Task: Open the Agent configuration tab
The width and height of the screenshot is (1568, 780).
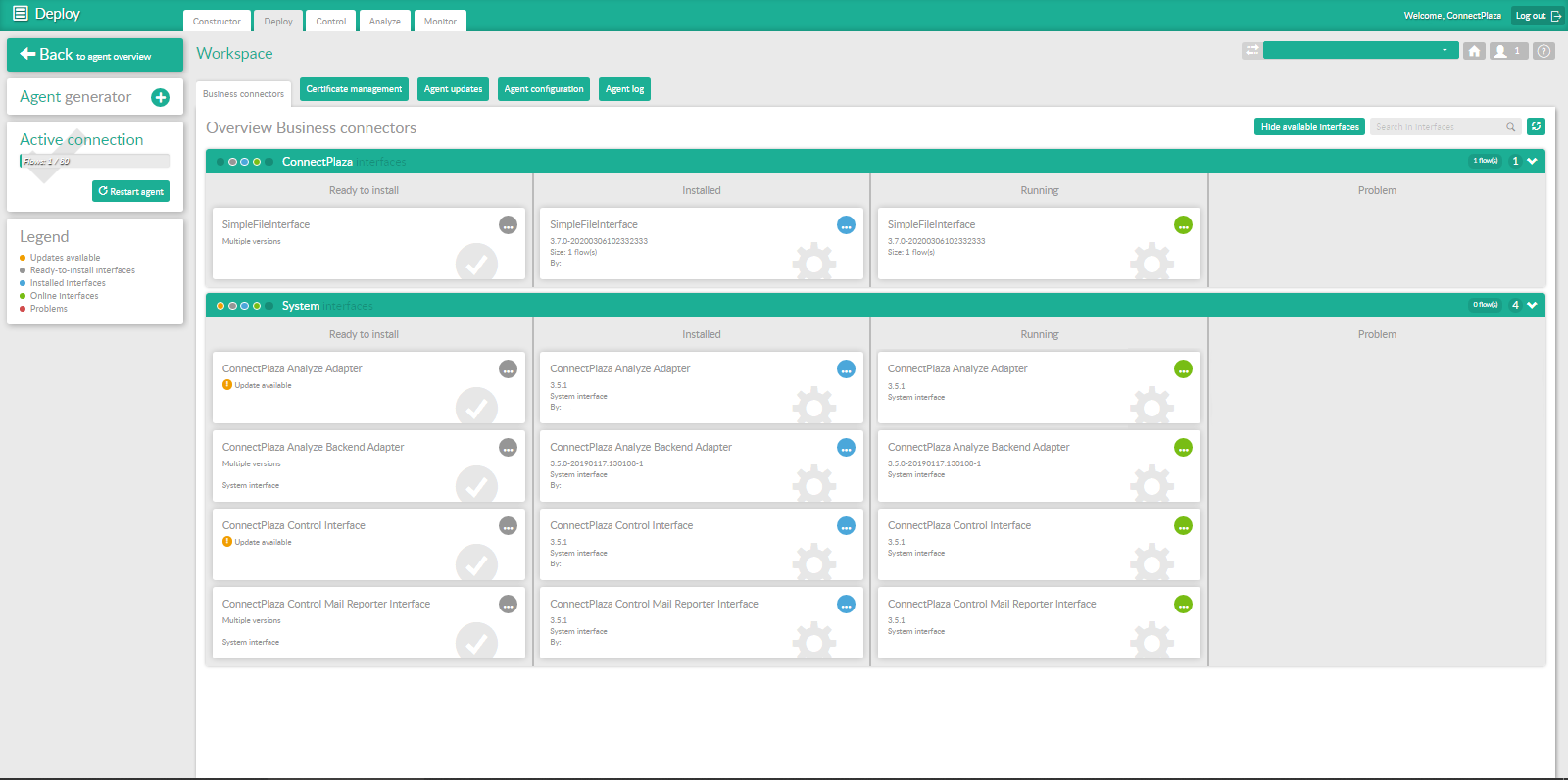Action: [x=544, y=89]
